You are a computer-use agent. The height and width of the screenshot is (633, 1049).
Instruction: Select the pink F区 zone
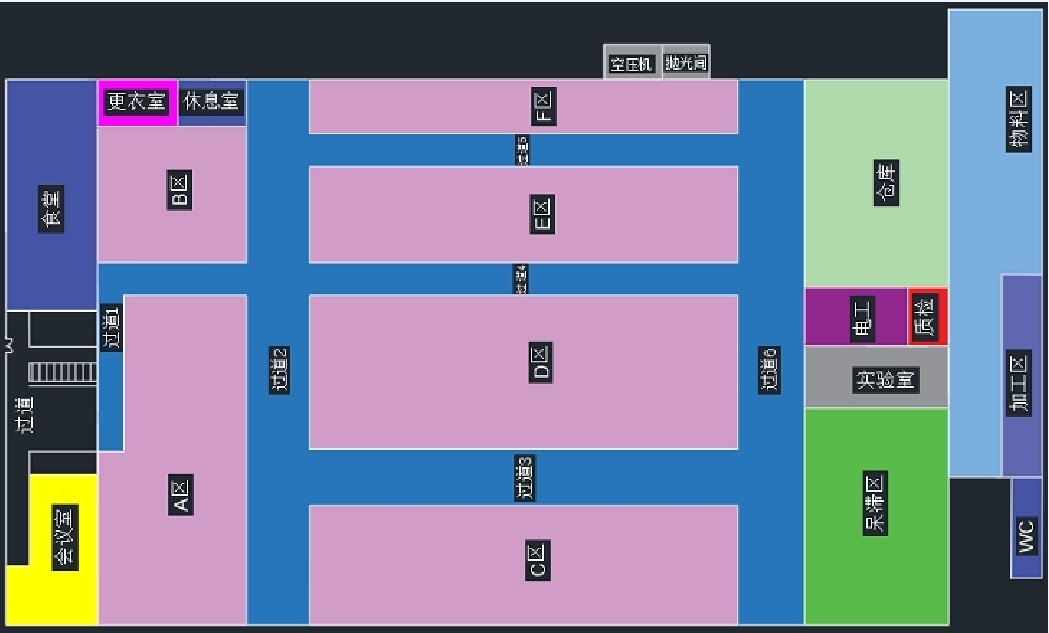tap(523, 106)
